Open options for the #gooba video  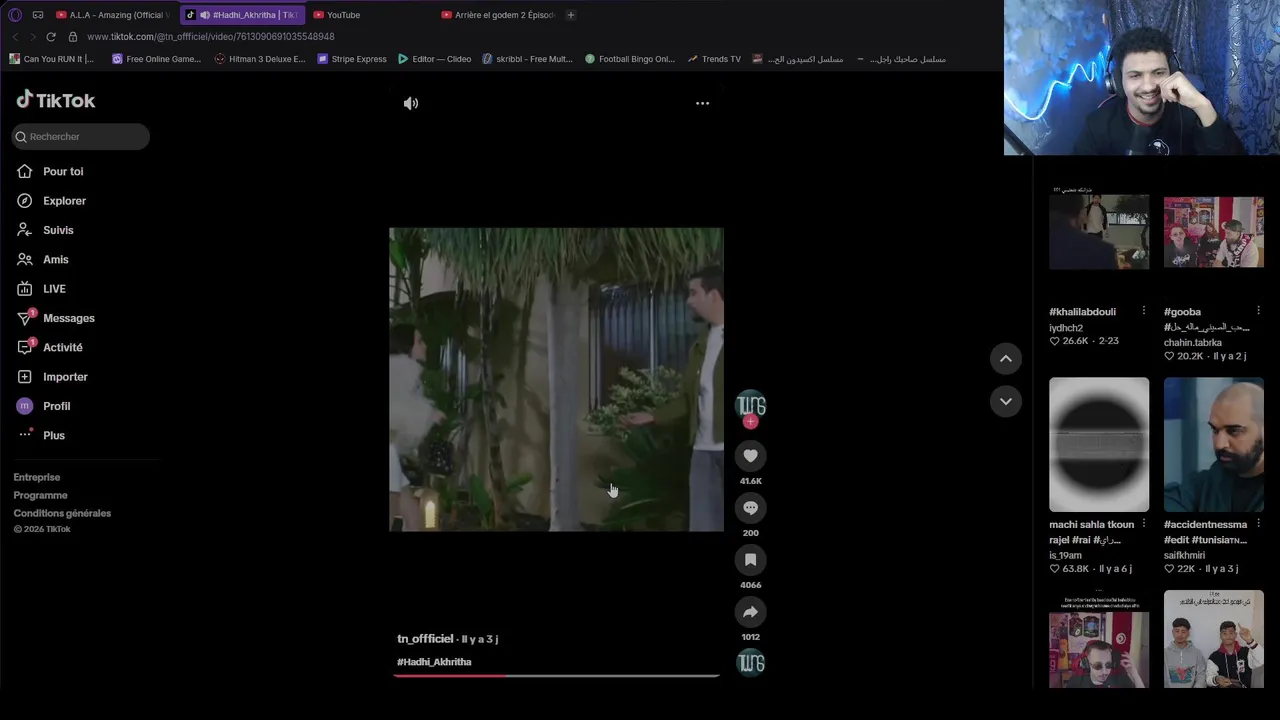tap(1258, 311)
